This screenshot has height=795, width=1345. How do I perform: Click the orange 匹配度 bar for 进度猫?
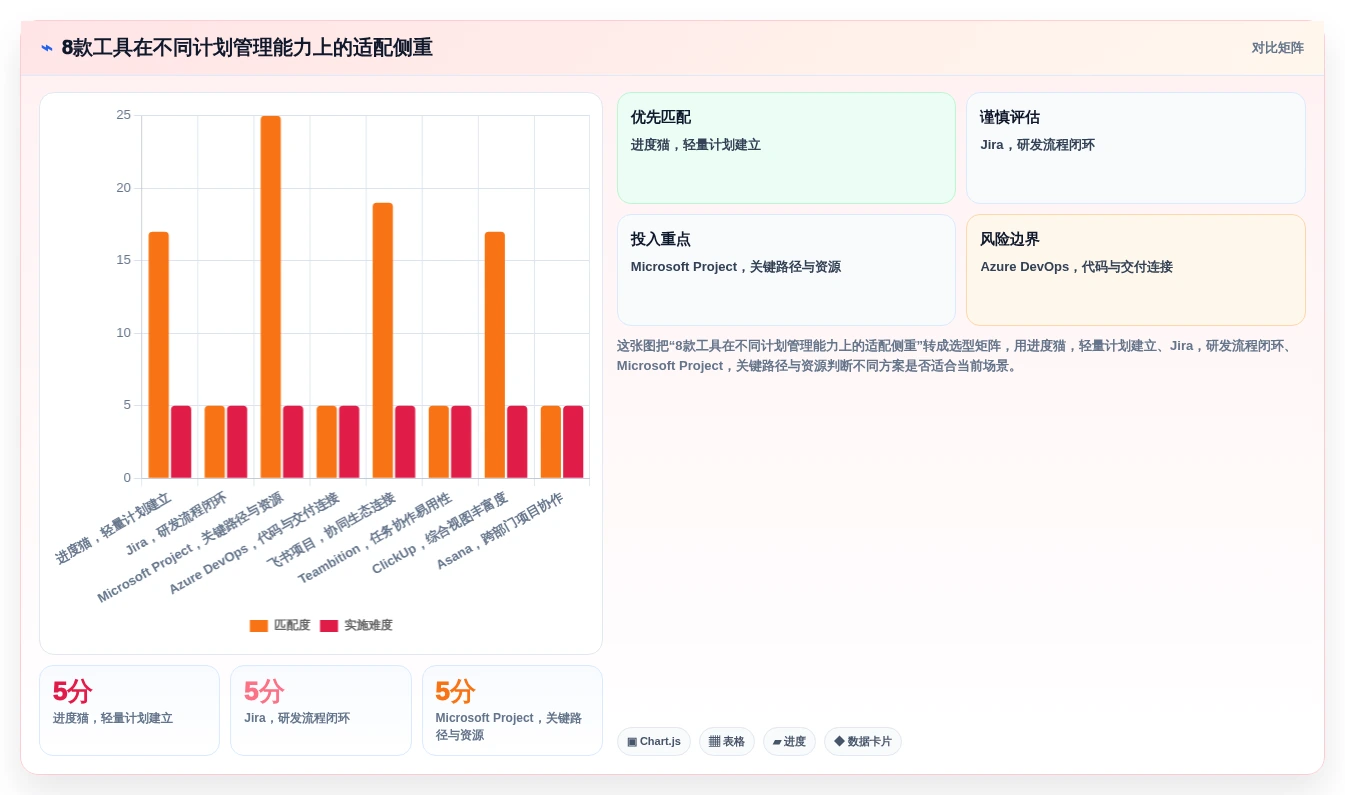coord(159,355)
